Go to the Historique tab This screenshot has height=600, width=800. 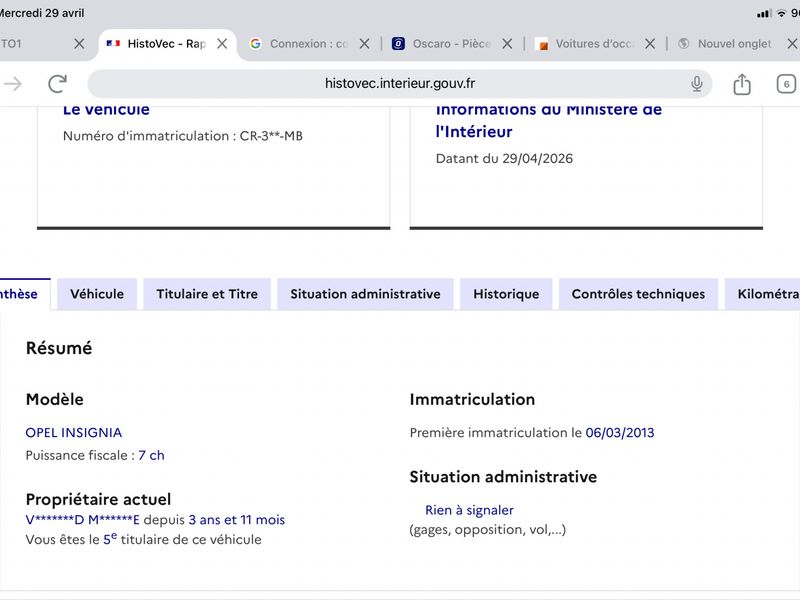point(506,294)
